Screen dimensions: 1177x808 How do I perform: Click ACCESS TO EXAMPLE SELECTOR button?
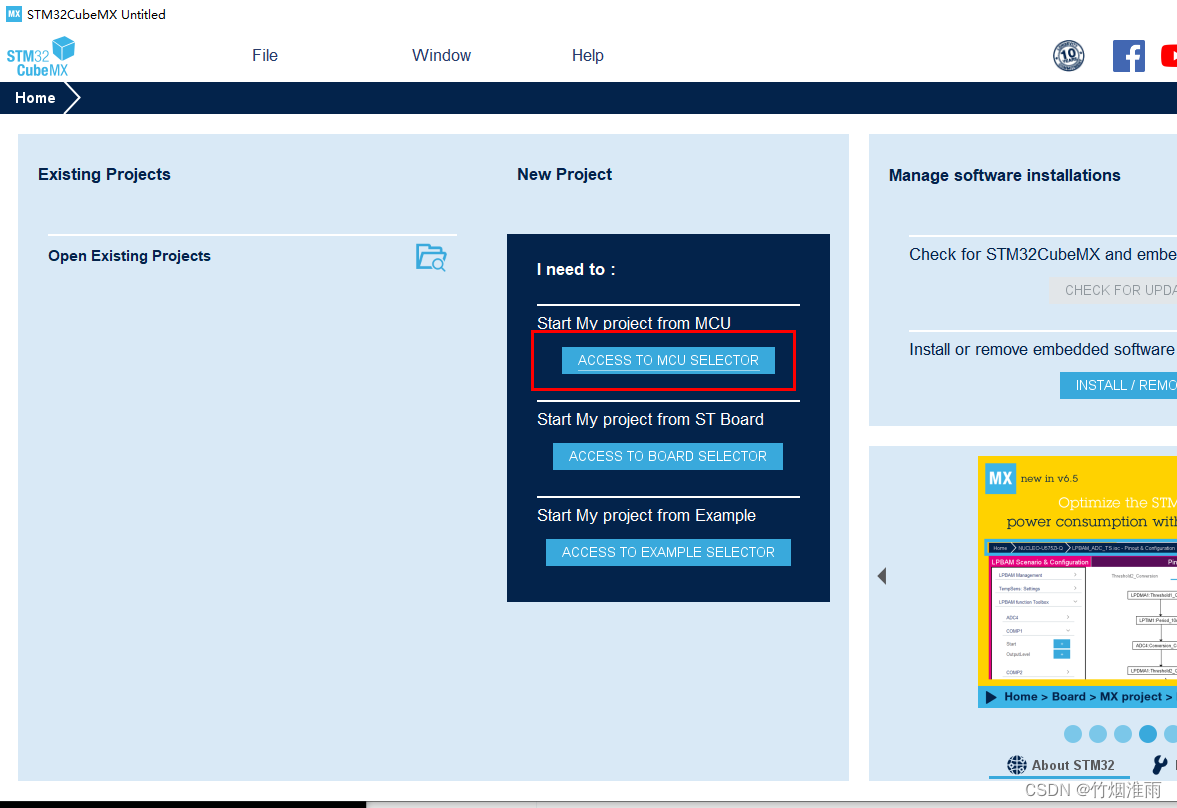tap(668, 553)
